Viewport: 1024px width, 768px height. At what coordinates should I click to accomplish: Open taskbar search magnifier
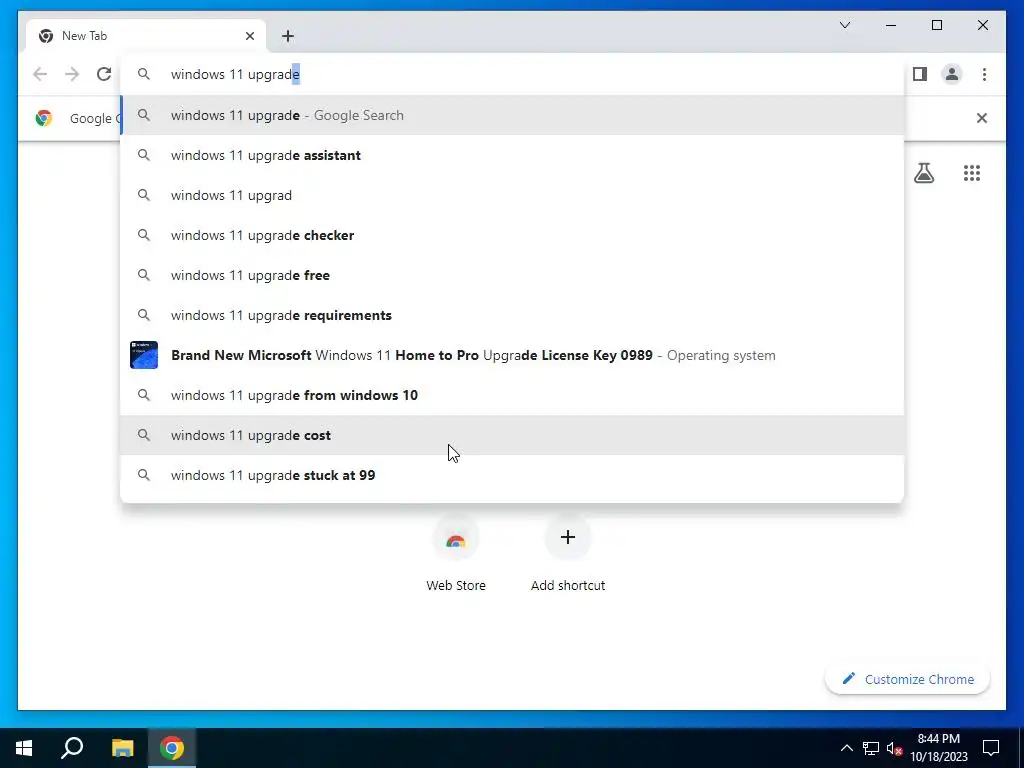(x=72, y=748)
